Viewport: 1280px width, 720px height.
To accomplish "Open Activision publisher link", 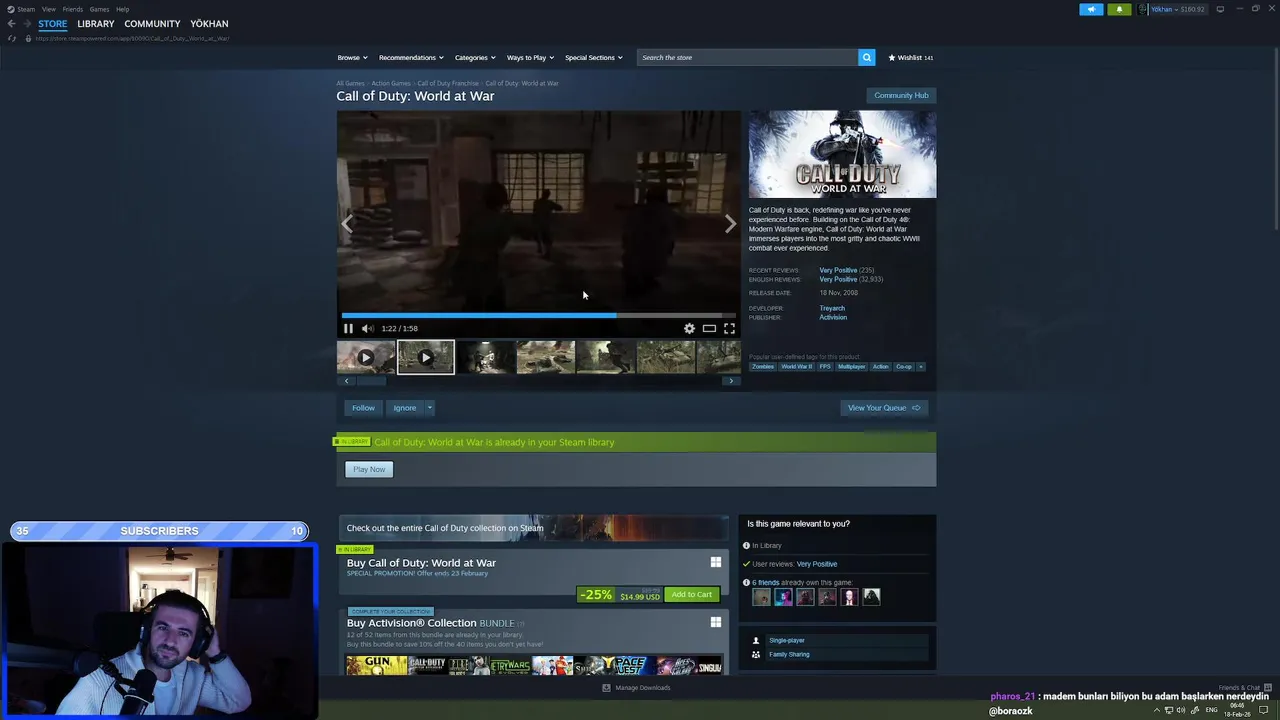I will pos(833,317).
